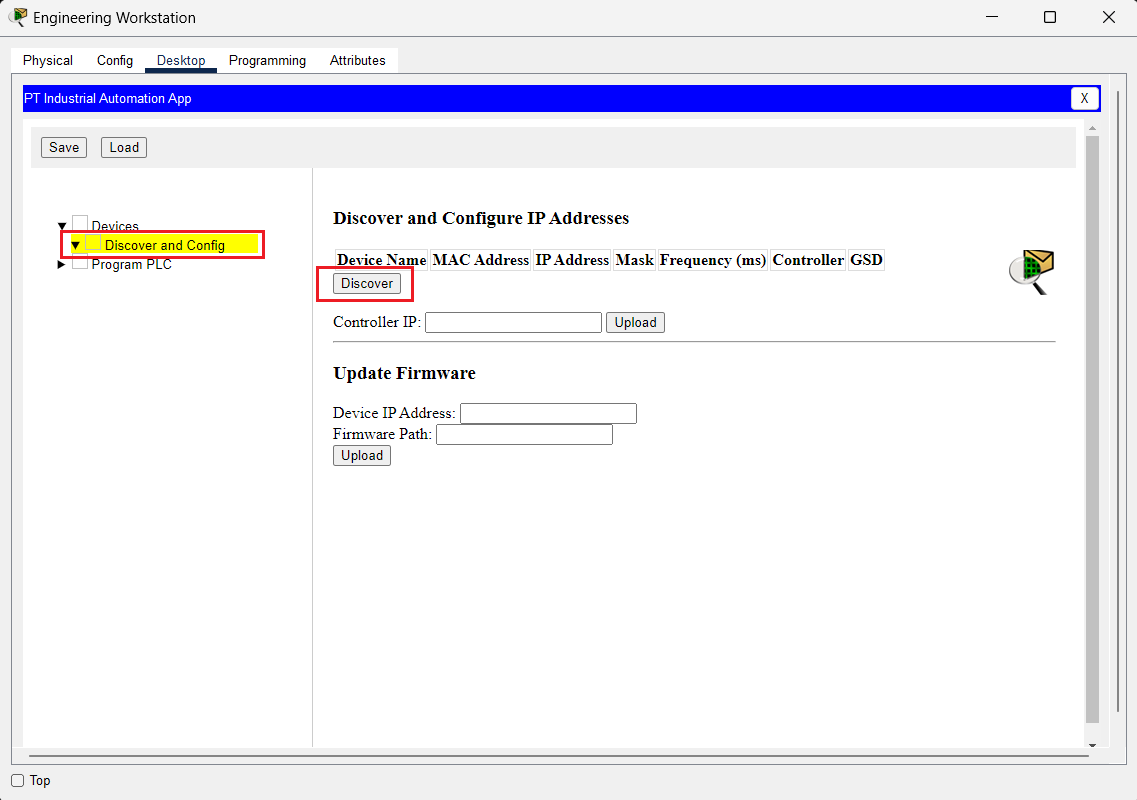
Task: Switch to the Physical tab
Action: coord(47,60)
